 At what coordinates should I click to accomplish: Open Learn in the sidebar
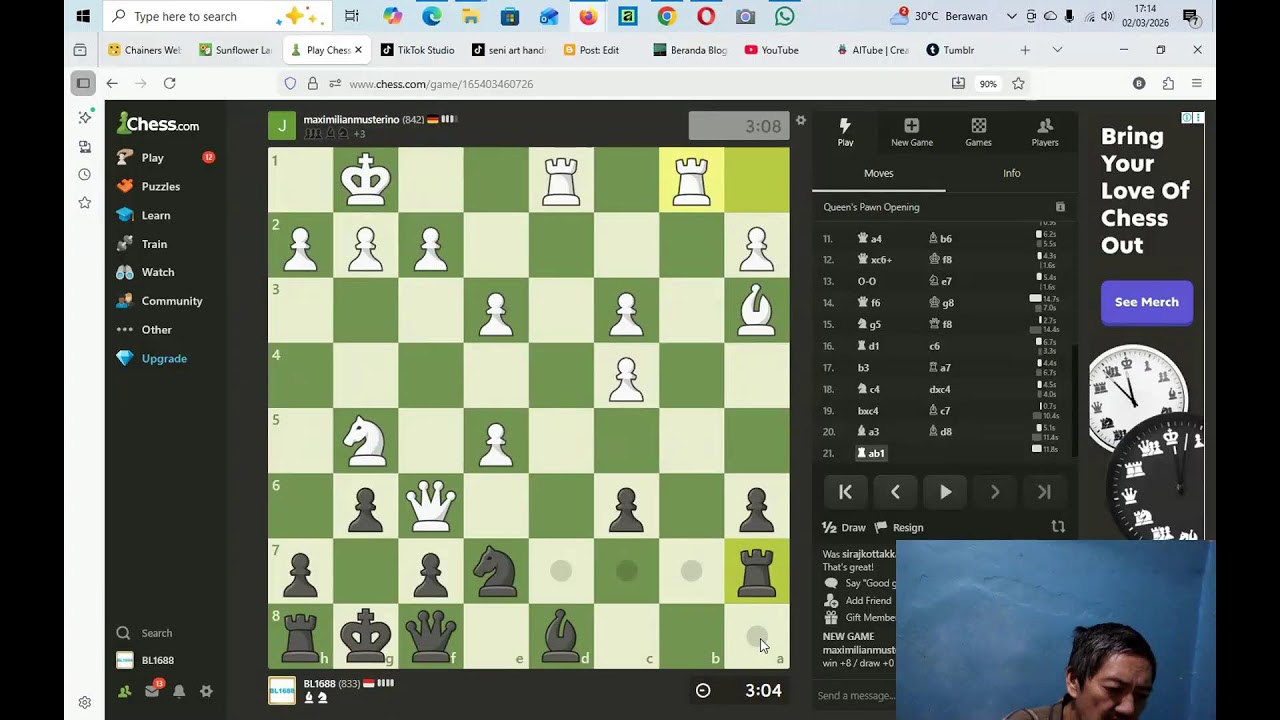pos(155,215)
